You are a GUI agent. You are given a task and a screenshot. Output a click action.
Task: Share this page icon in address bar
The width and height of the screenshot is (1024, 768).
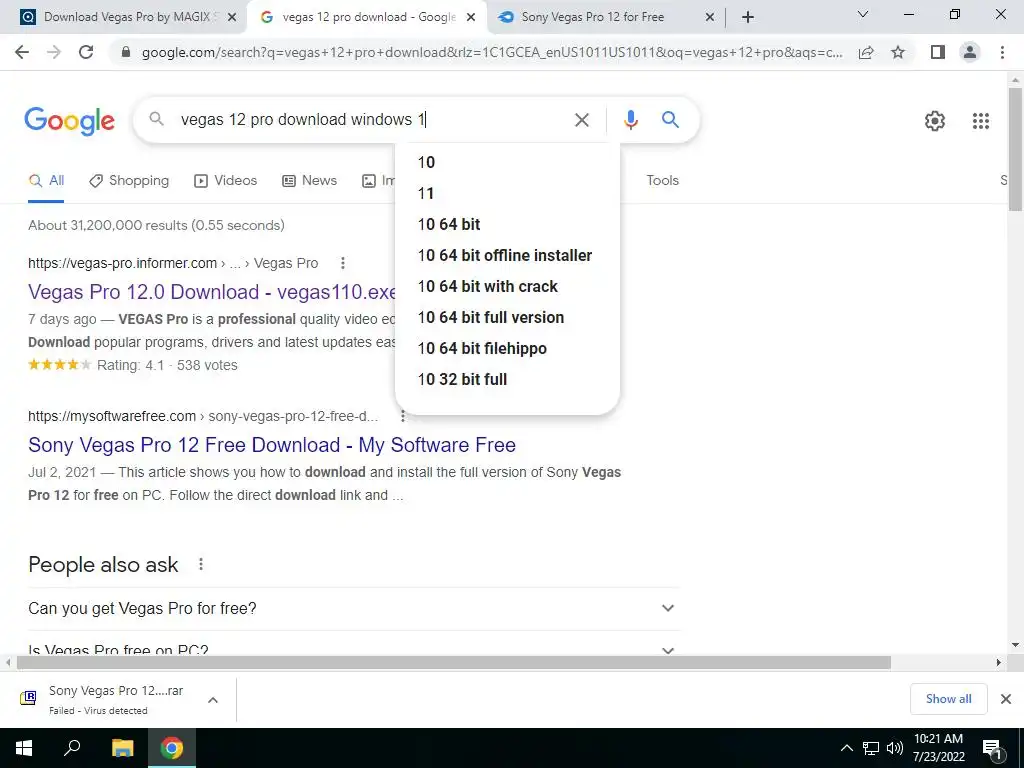click(866, 52)
